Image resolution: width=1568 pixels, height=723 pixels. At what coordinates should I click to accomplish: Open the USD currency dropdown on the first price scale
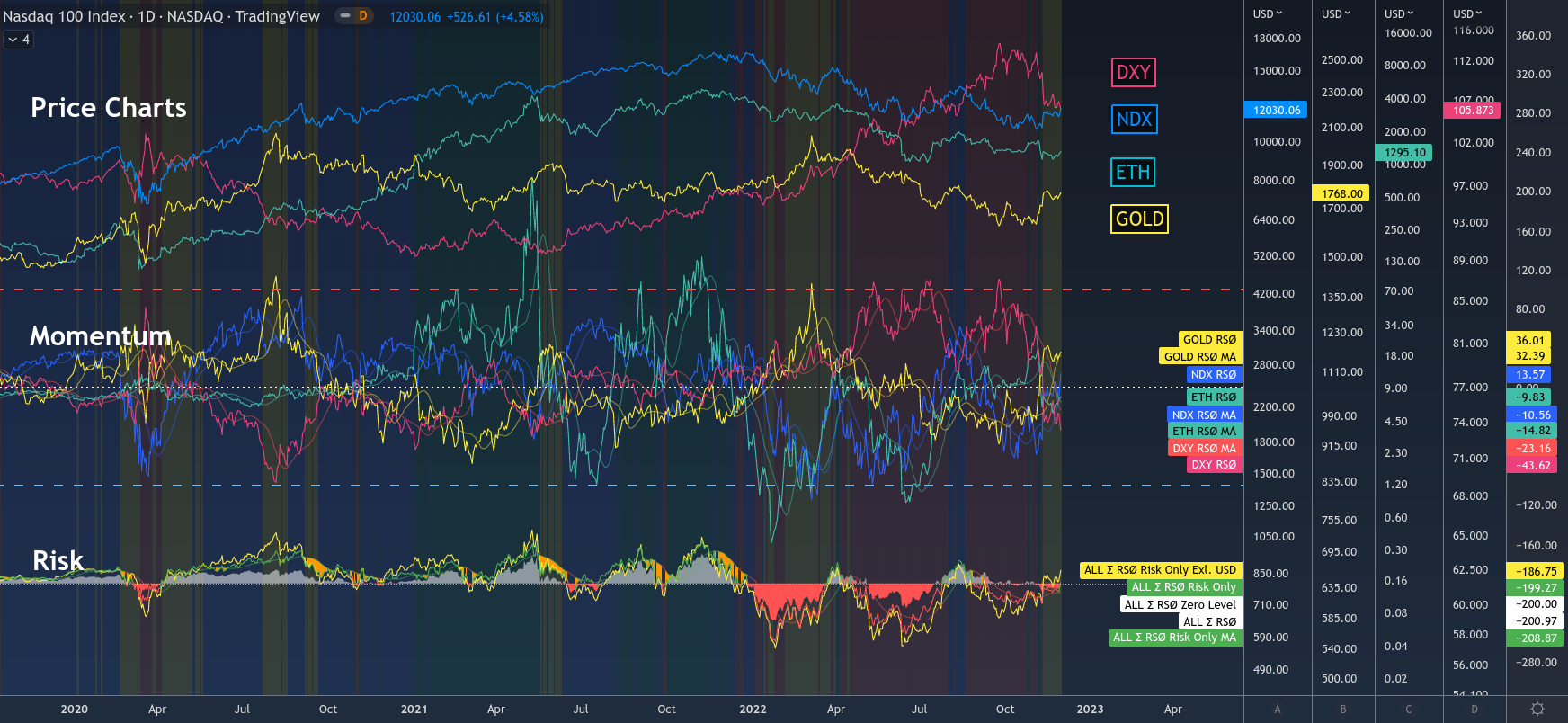pyautogui.click(x=1269, y=13)
